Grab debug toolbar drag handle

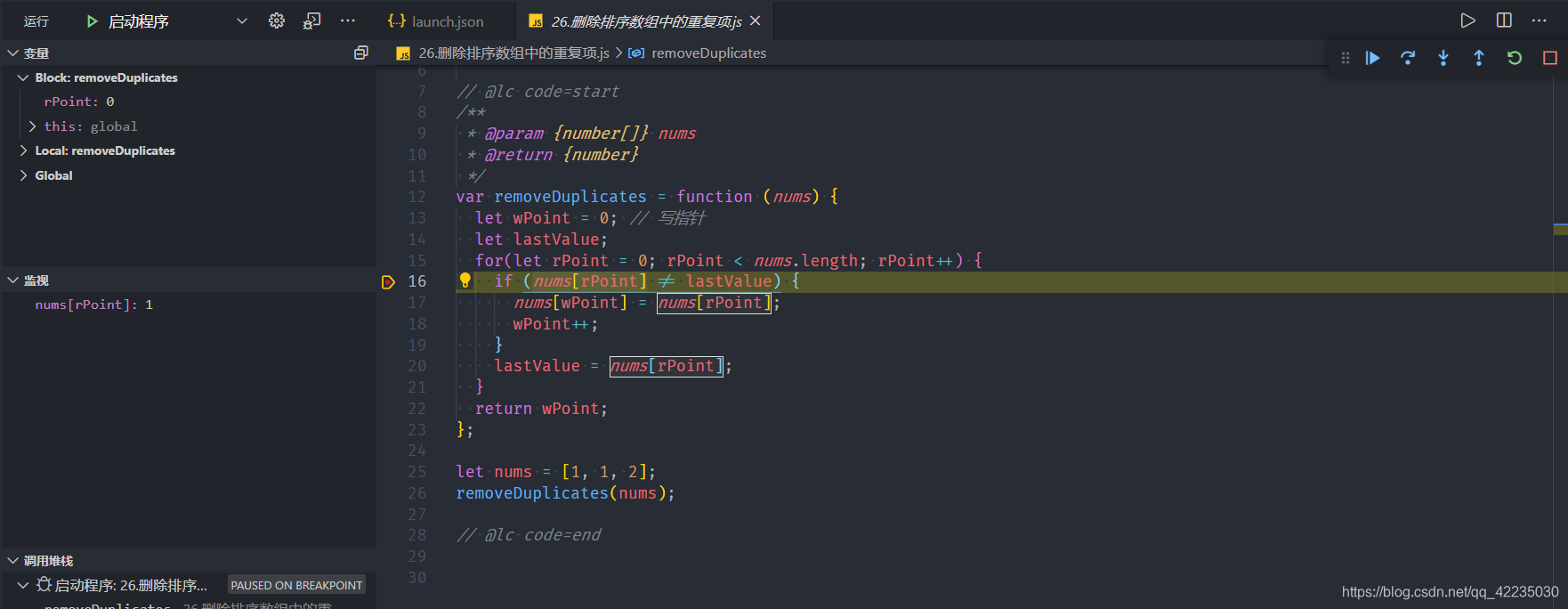pos(1346,58)
